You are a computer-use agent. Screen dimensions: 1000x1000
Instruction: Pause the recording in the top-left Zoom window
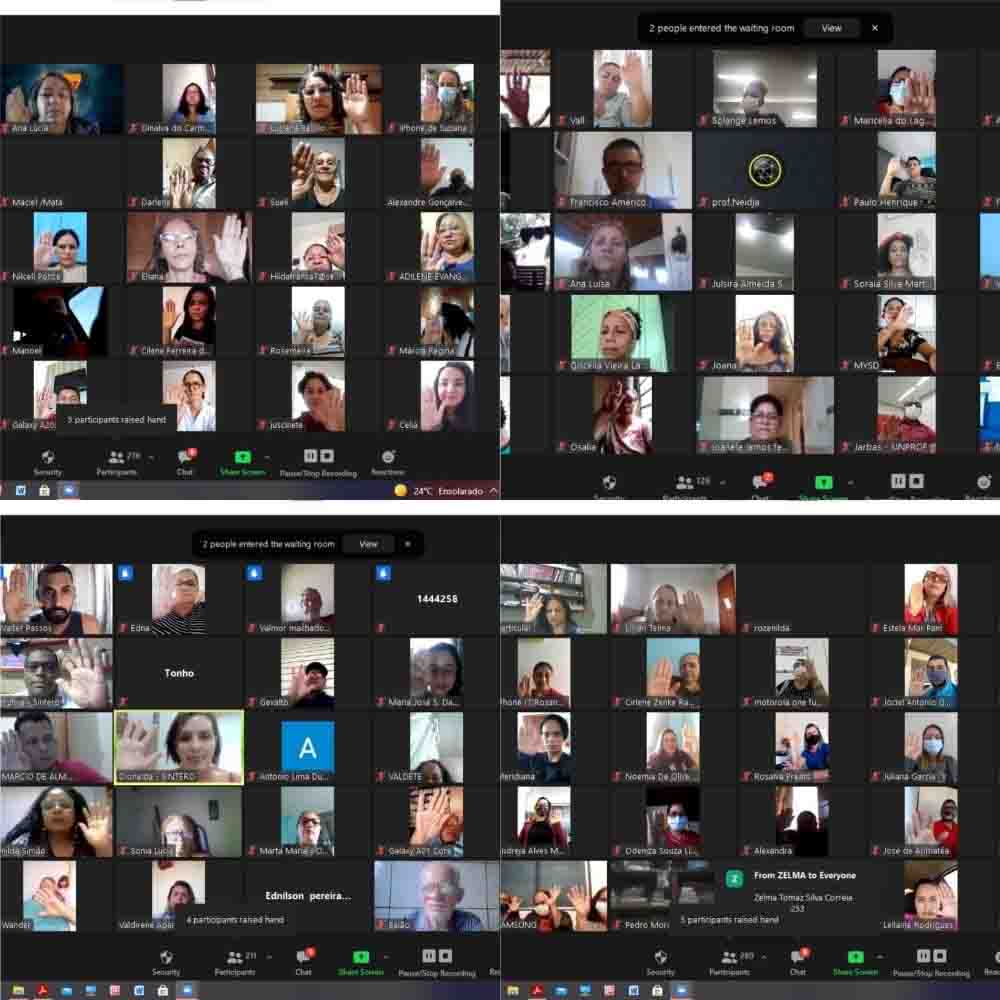pos(310,456)
